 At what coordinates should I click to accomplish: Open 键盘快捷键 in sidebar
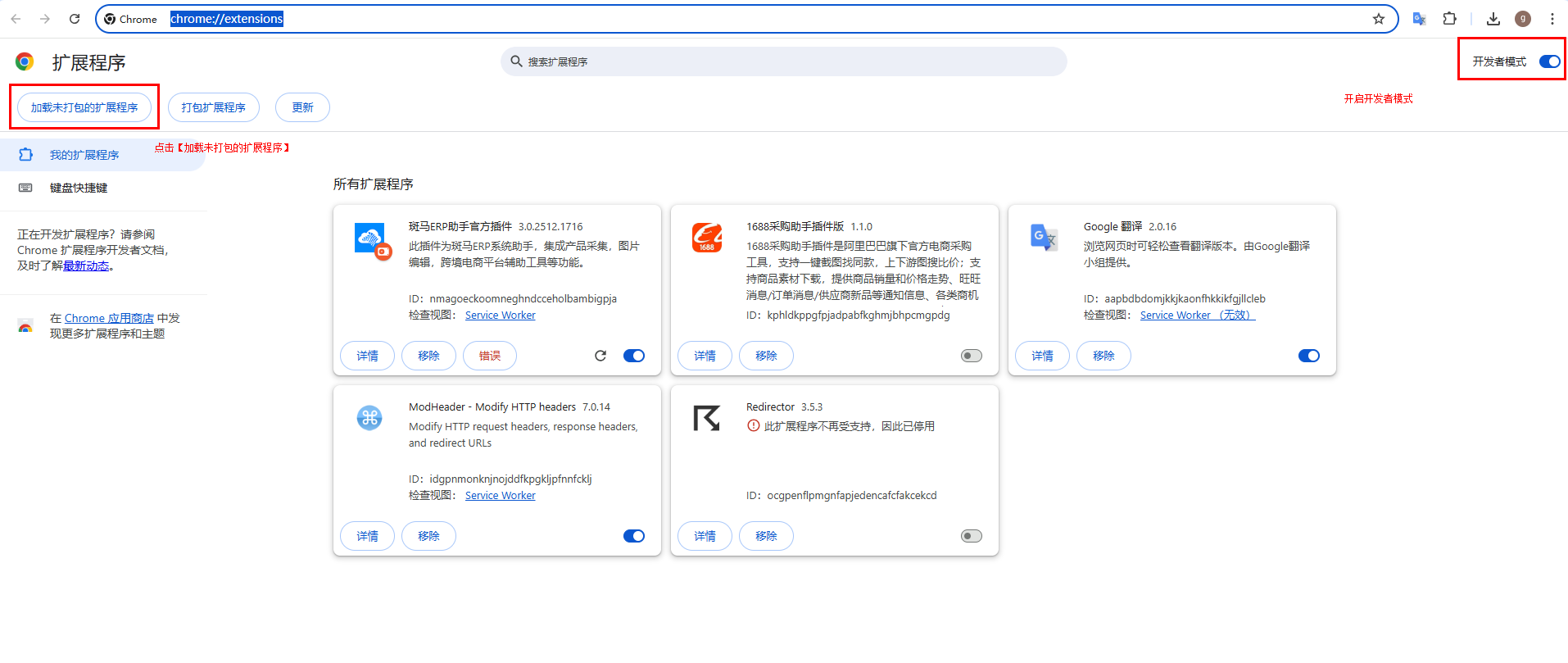tap(78, 188)
